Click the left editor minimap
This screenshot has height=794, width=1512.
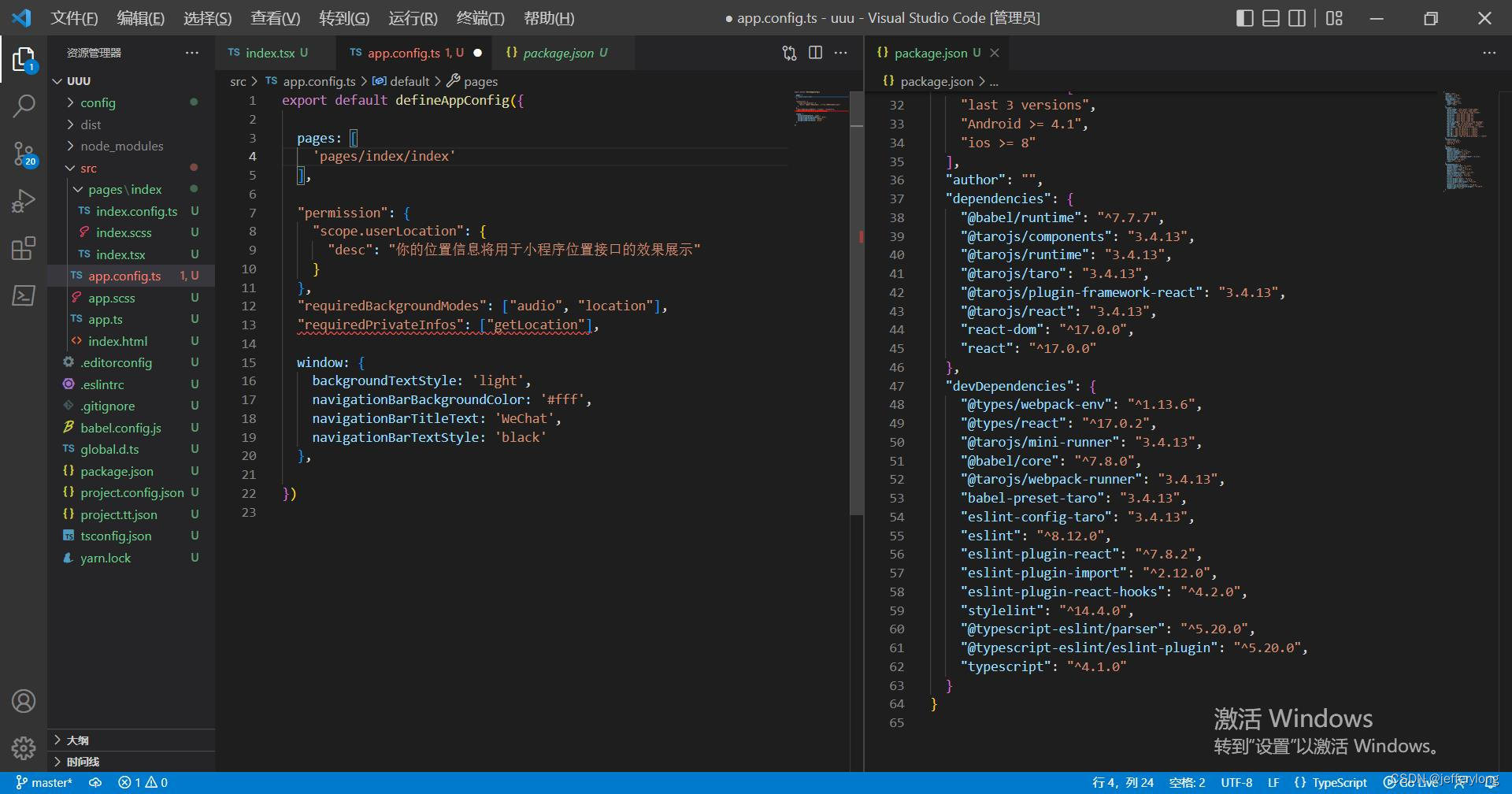click(x=821, y=110)
